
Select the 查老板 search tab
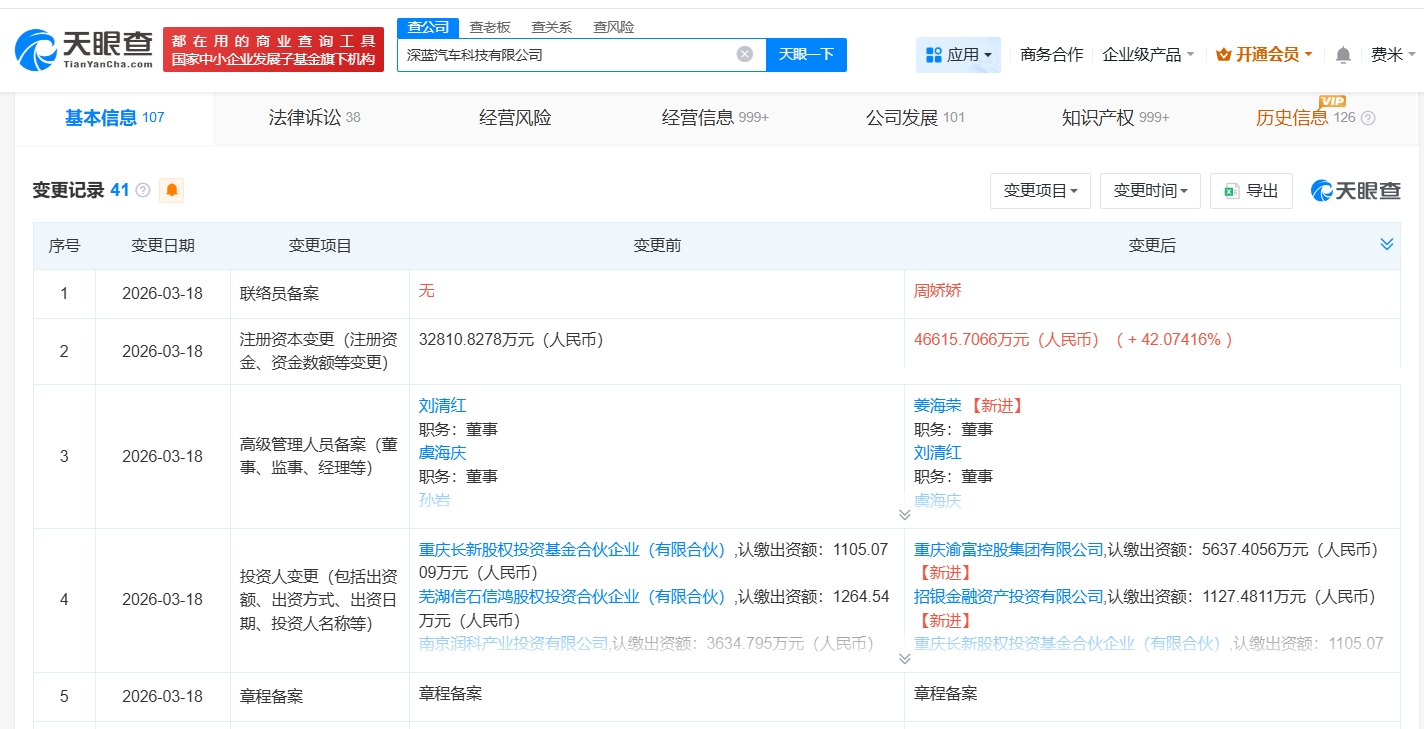coord(490,27)
